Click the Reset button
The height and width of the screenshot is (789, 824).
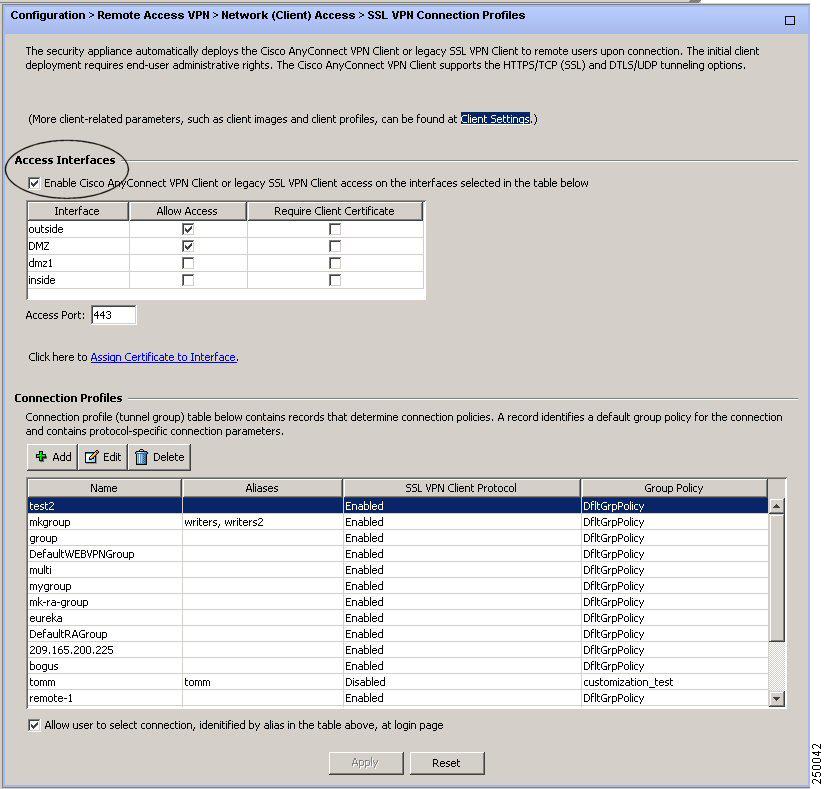[447, 763]
